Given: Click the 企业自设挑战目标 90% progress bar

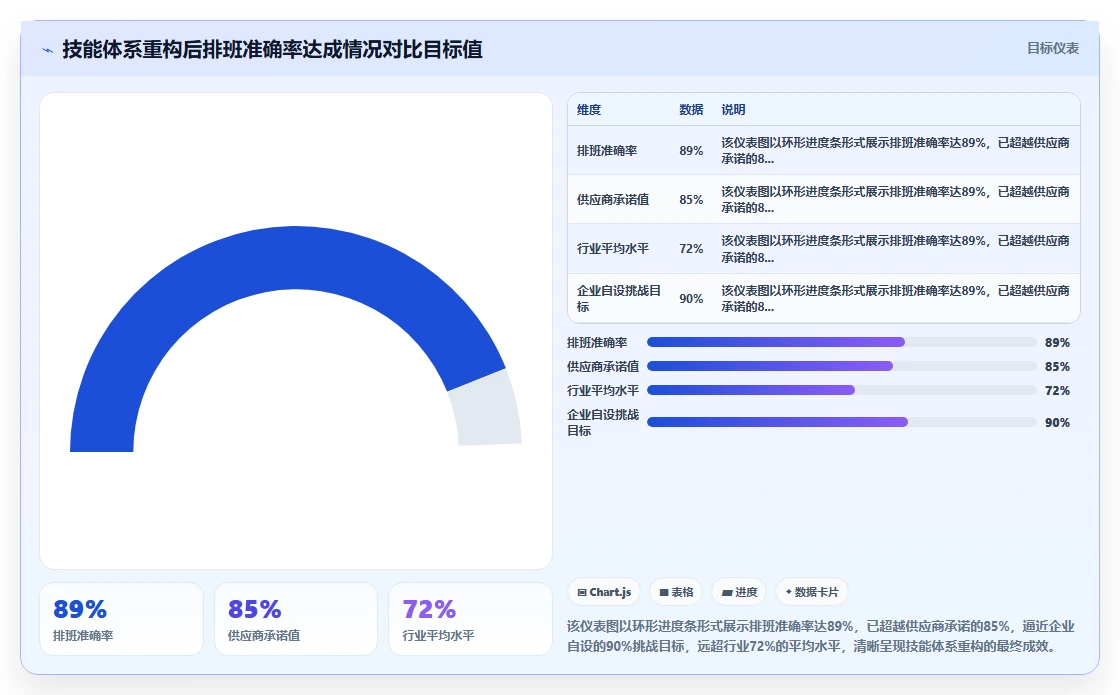Looking at the screenshot, I should pyautogui.click(x=841, y=422).
